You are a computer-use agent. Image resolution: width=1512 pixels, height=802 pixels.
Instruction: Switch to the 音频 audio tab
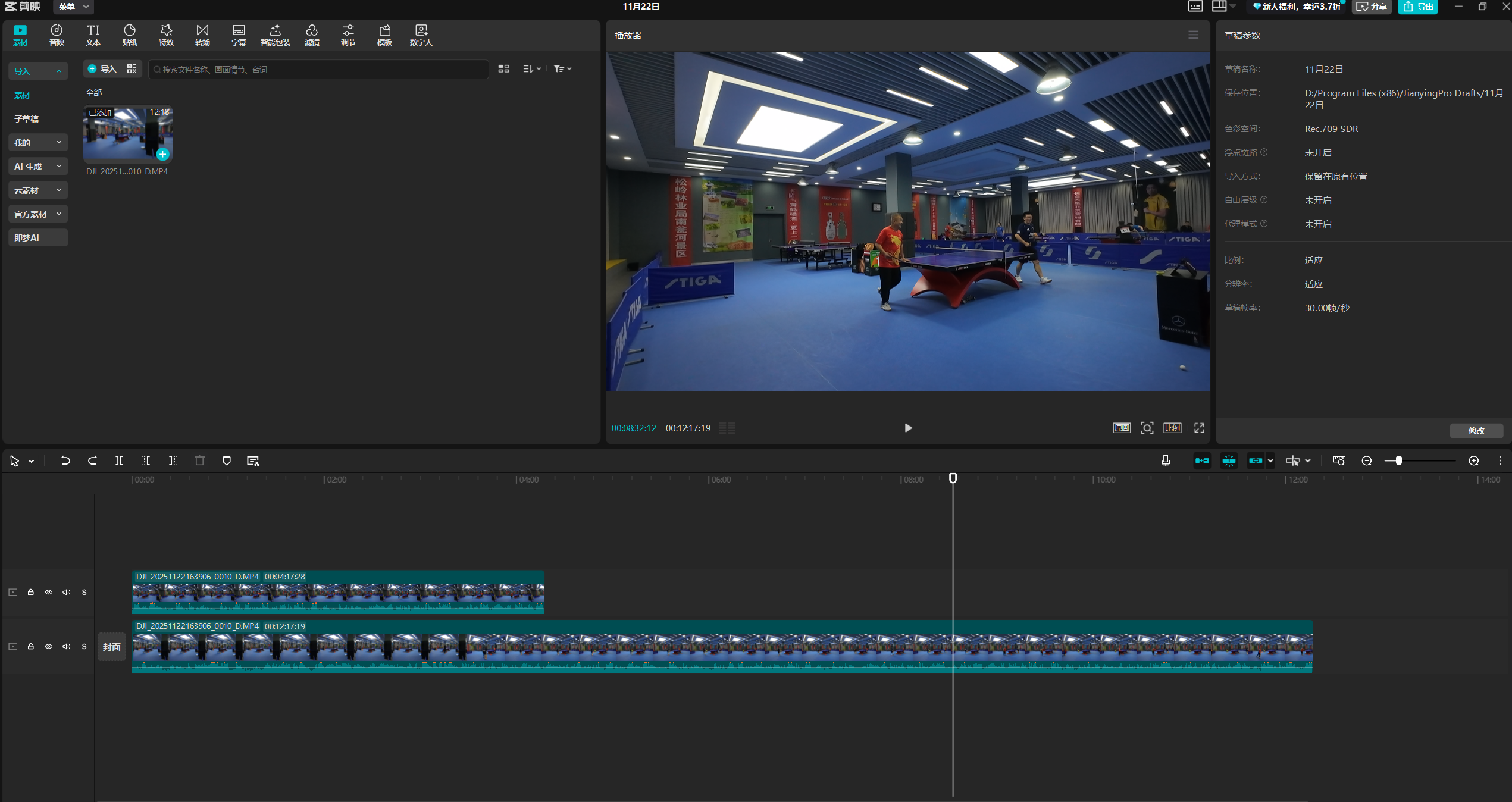[57, 35]
